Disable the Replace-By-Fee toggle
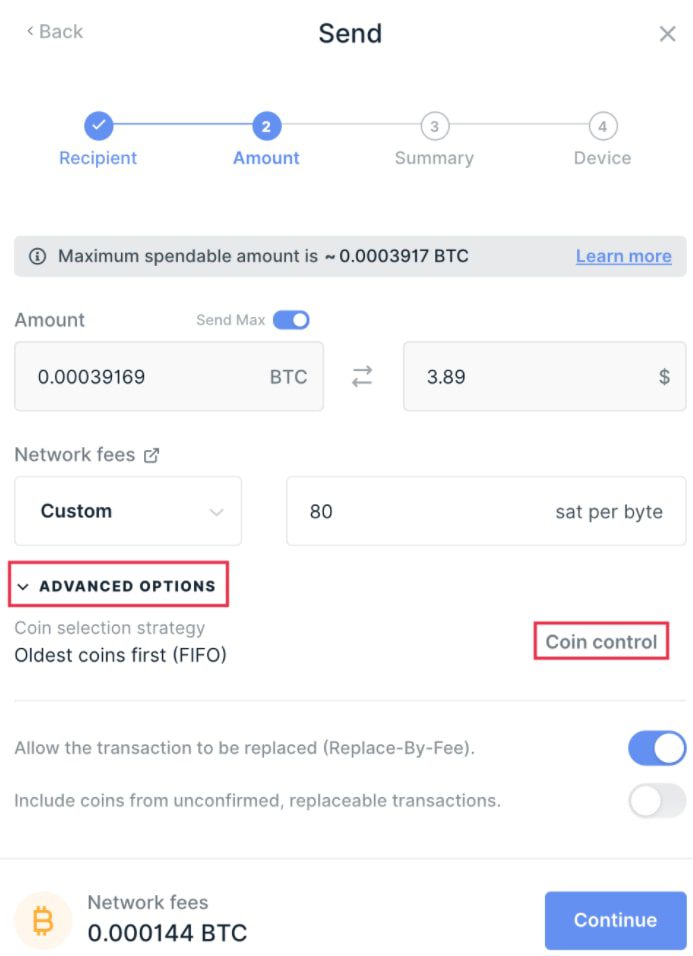Image resolution: width=693 pixels, height=956 pixels. coord(657,748)
